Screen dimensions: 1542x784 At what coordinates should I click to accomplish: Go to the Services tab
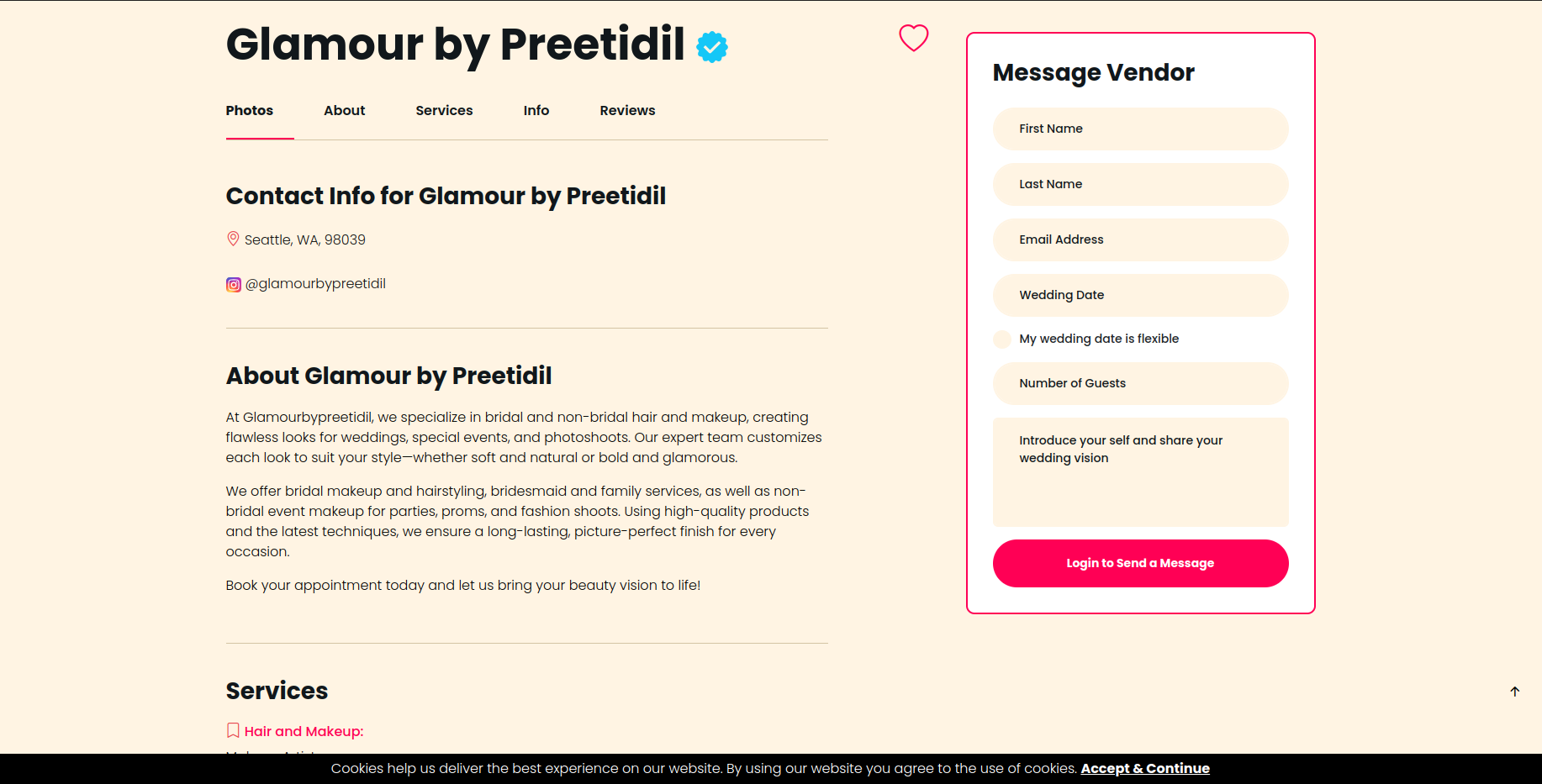click(444, 110)
